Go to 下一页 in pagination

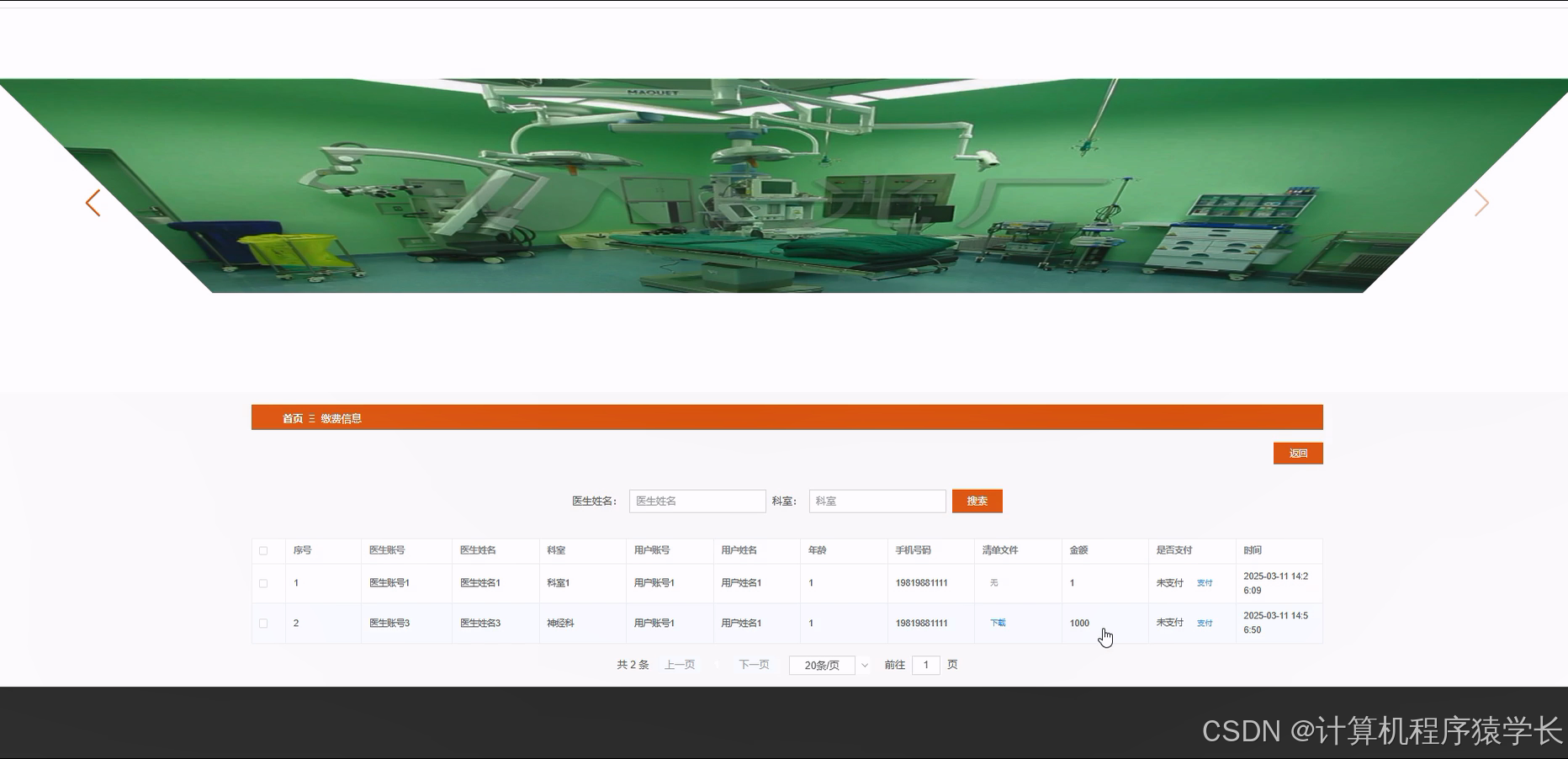coord(754,665)
